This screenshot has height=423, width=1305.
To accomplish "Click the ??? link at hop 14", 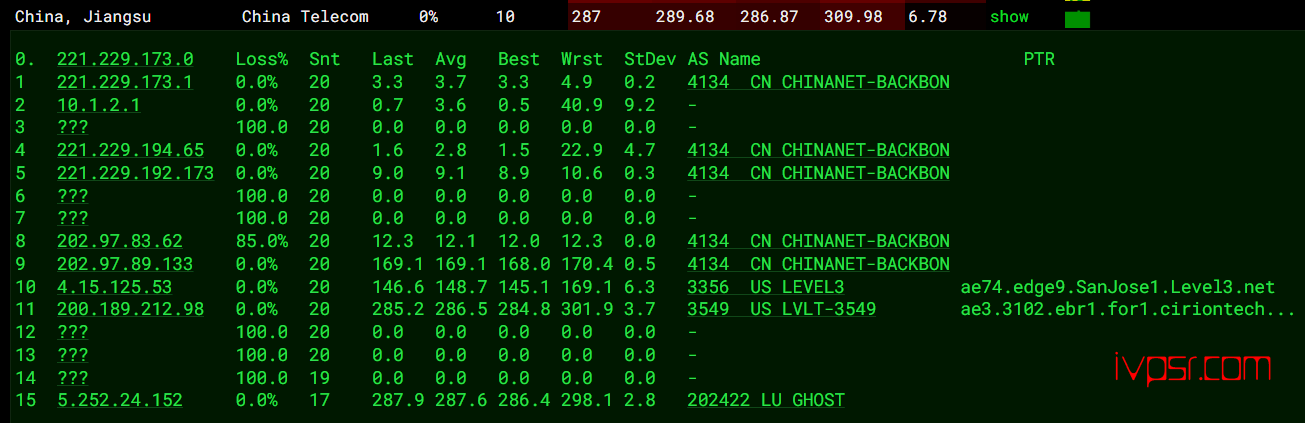I will pyautogui.click(x=72, y=378).
